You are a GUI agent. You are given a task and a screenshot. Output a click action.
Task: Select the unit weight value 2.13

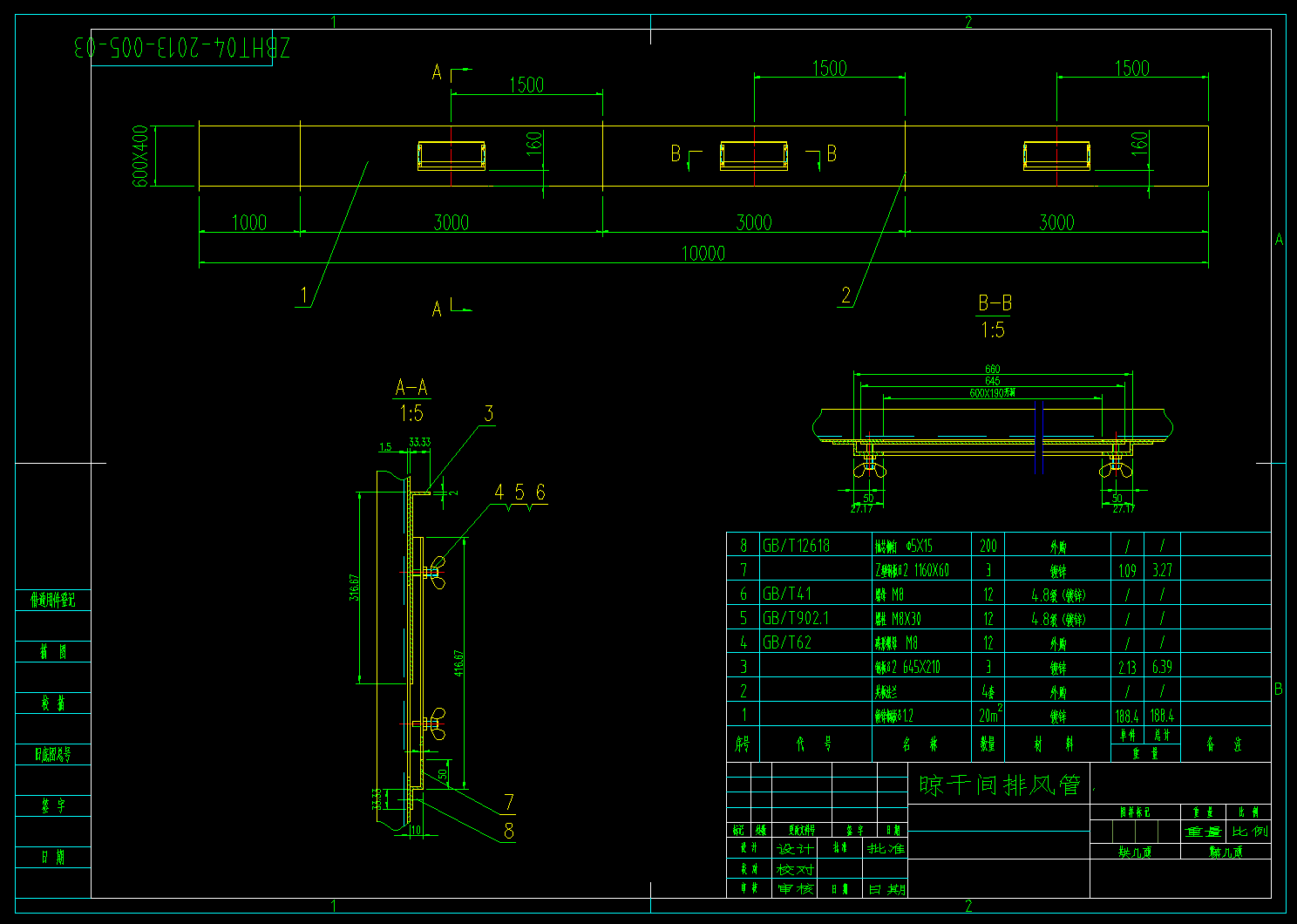coord(1127,667)
